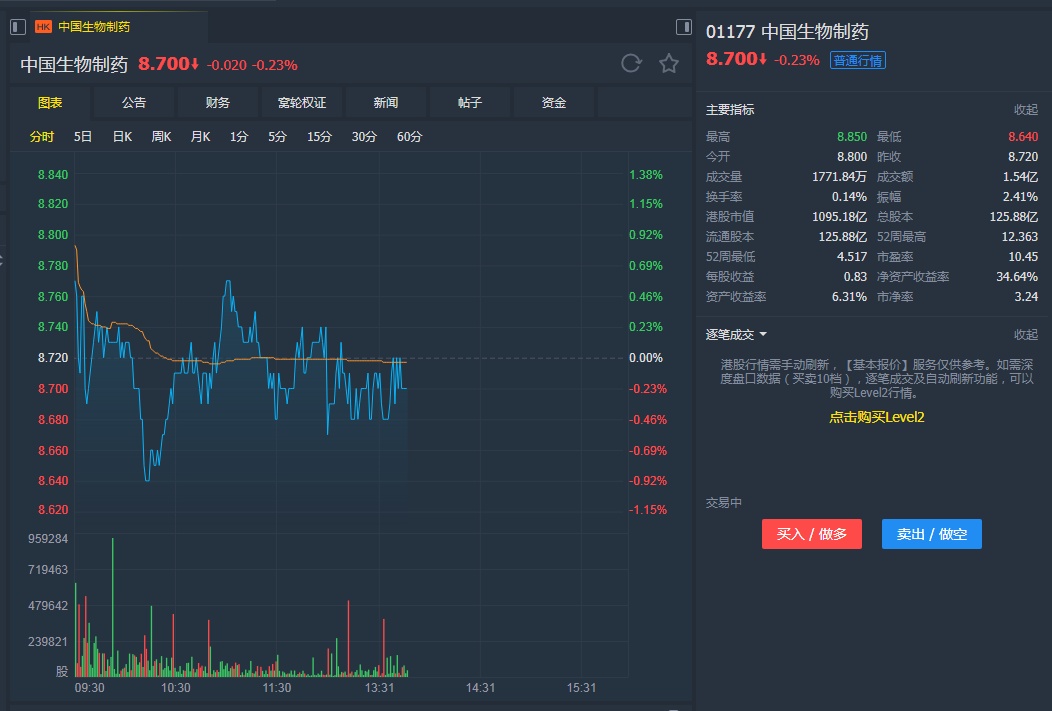The height and width of the screenshot is (711, 1052).
Task: Toggle the left sidebar panel icon
Action: pyautogui.click(x=18, y=27)
